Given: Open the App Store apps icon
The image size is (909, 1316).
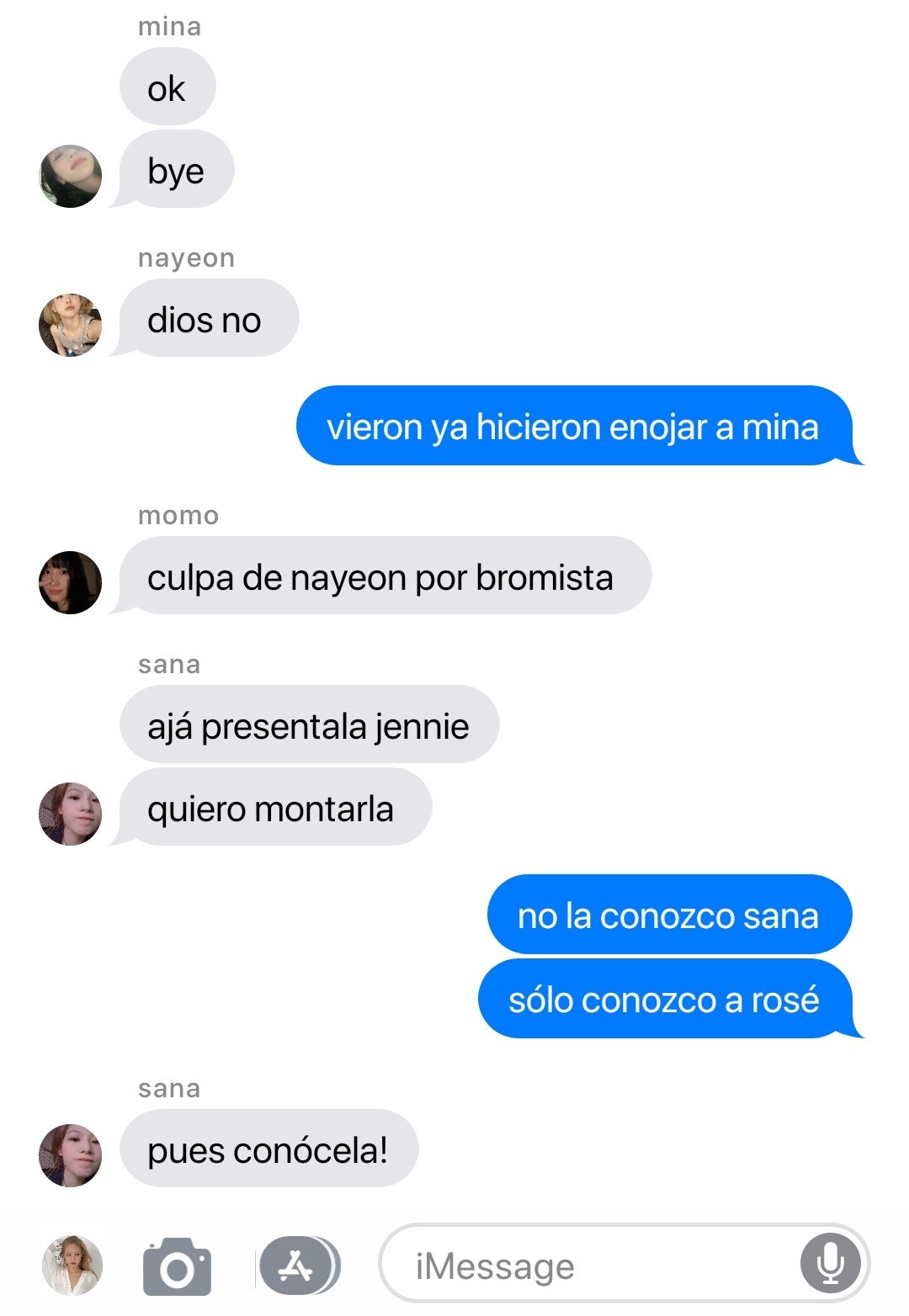Looking at the screenshot, I should point(299,1266).
